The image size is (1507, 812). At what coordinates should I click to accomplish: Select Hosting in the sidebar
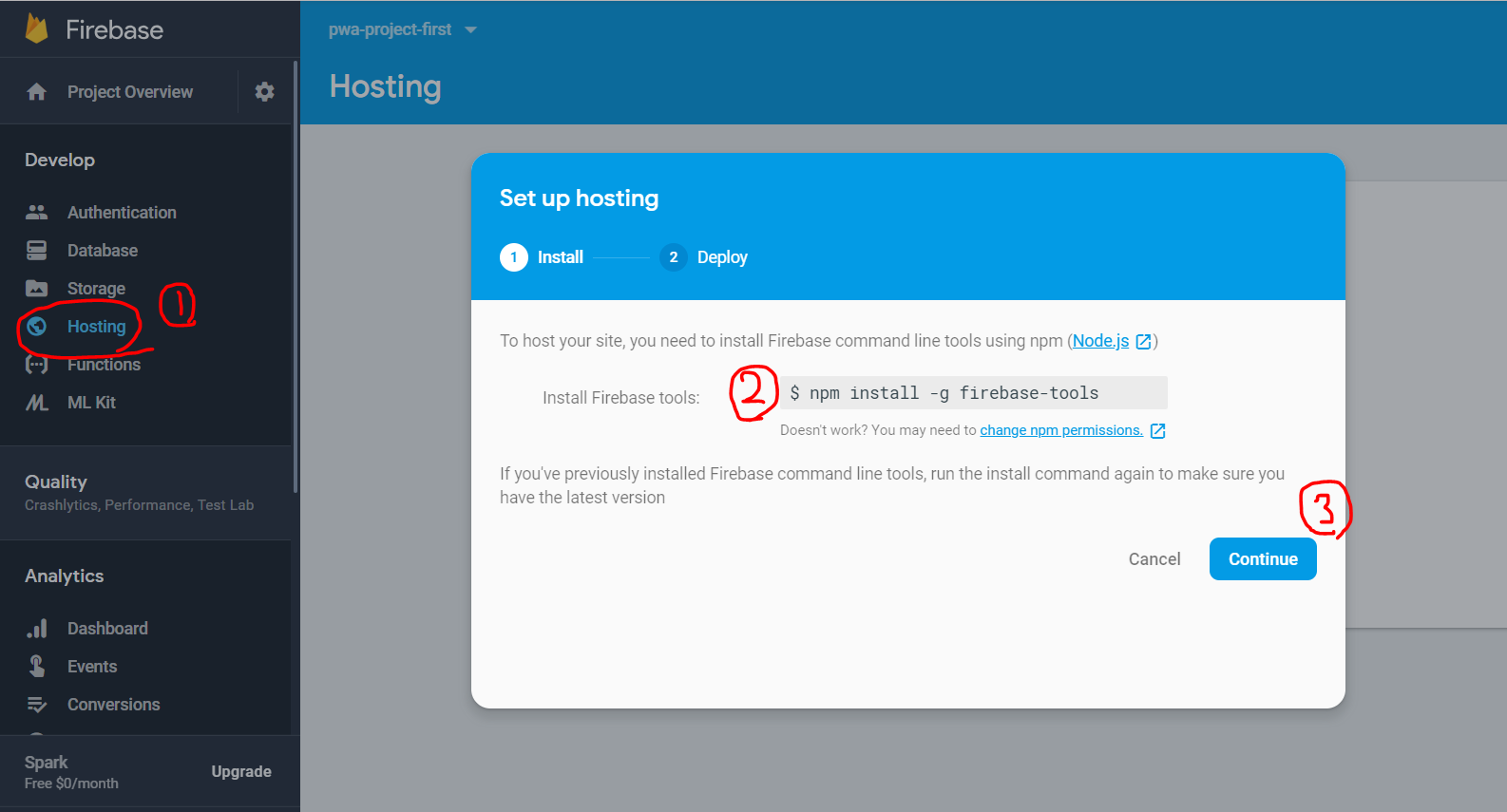96,327
